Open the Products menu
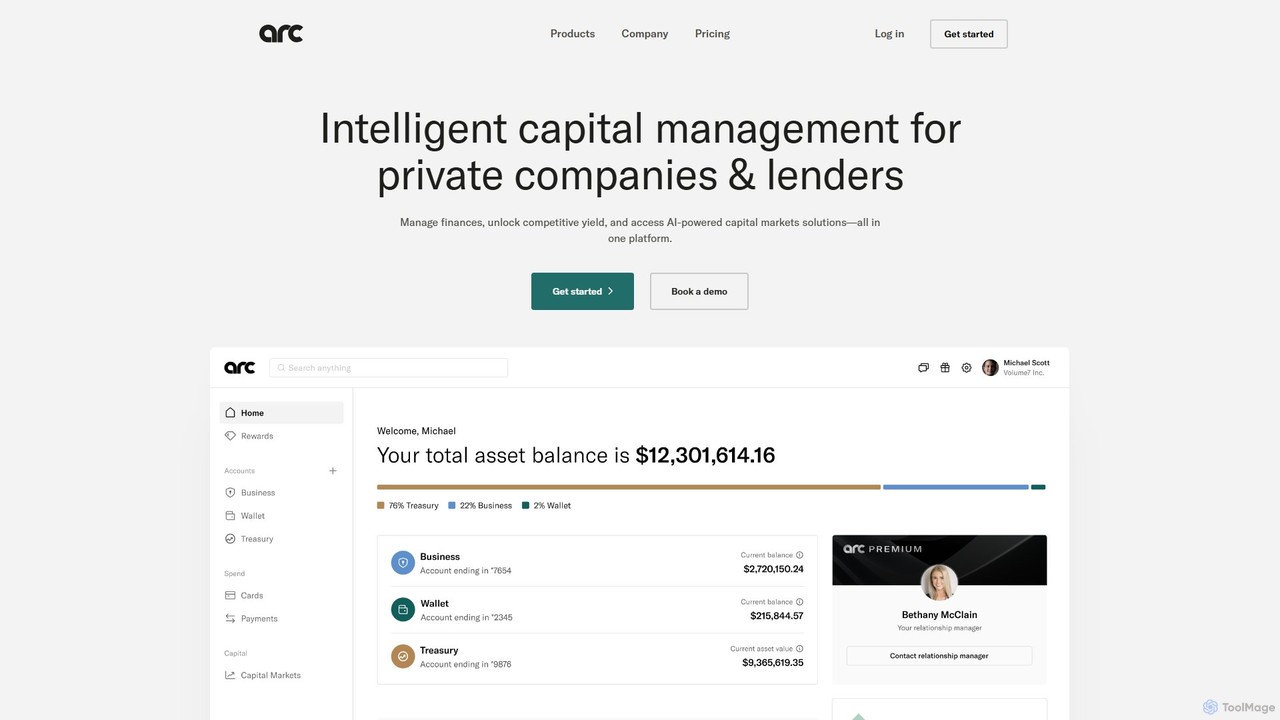 [572, 34]
